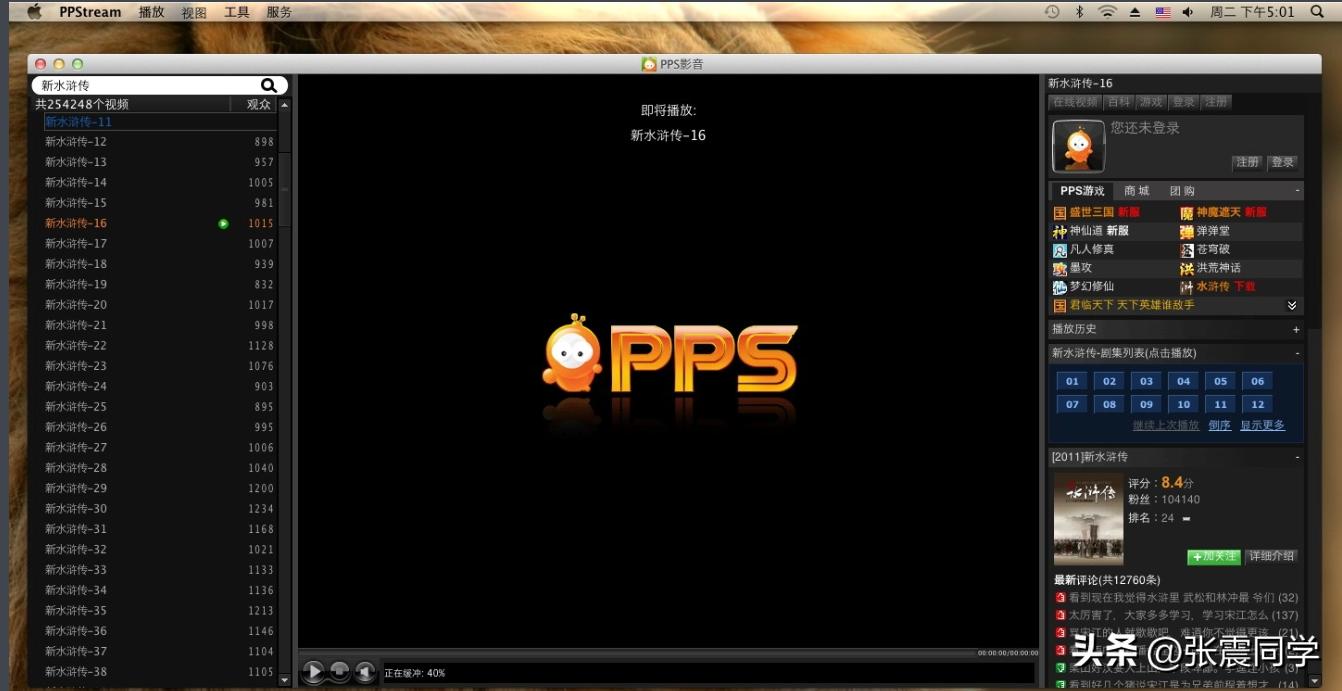Click the green 加关注 button
1342x691 pixels.
(x=1213, y=556)
